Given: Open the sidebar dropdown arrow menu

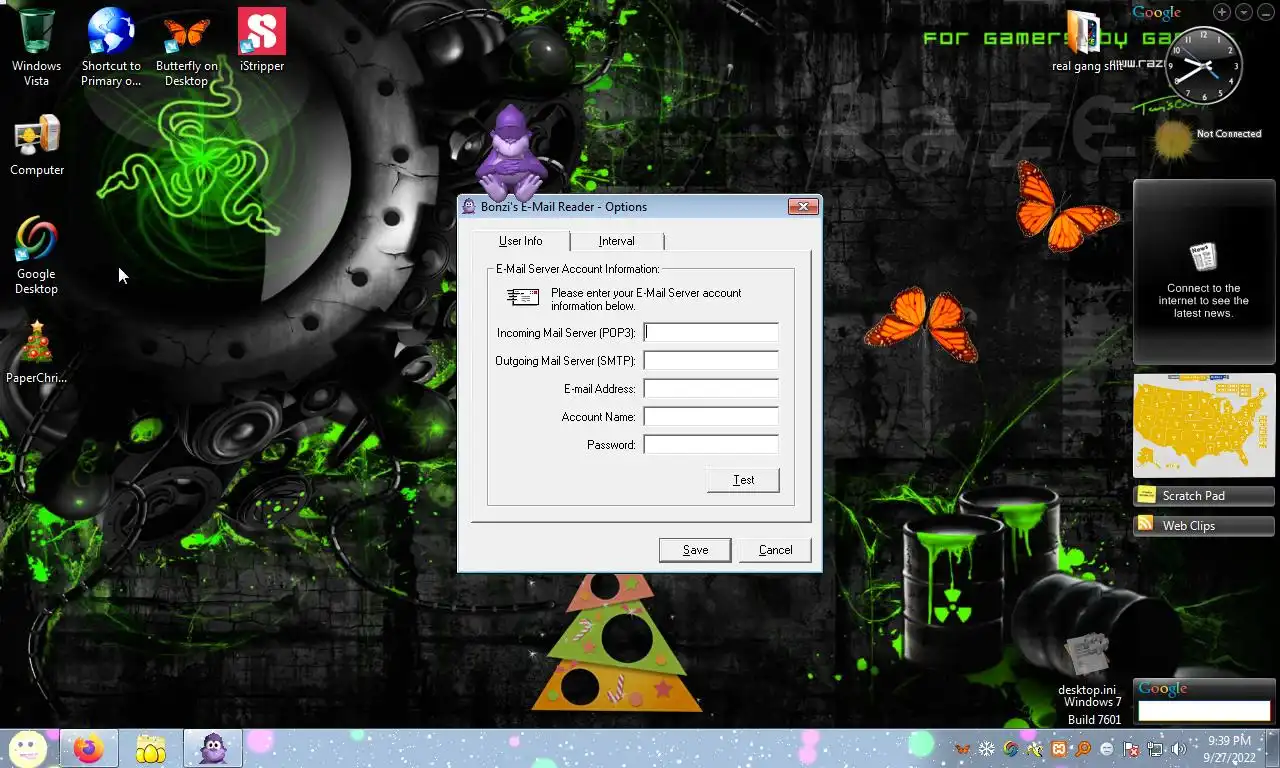Looking at the screenshot, I should (x=1244, y=12).
